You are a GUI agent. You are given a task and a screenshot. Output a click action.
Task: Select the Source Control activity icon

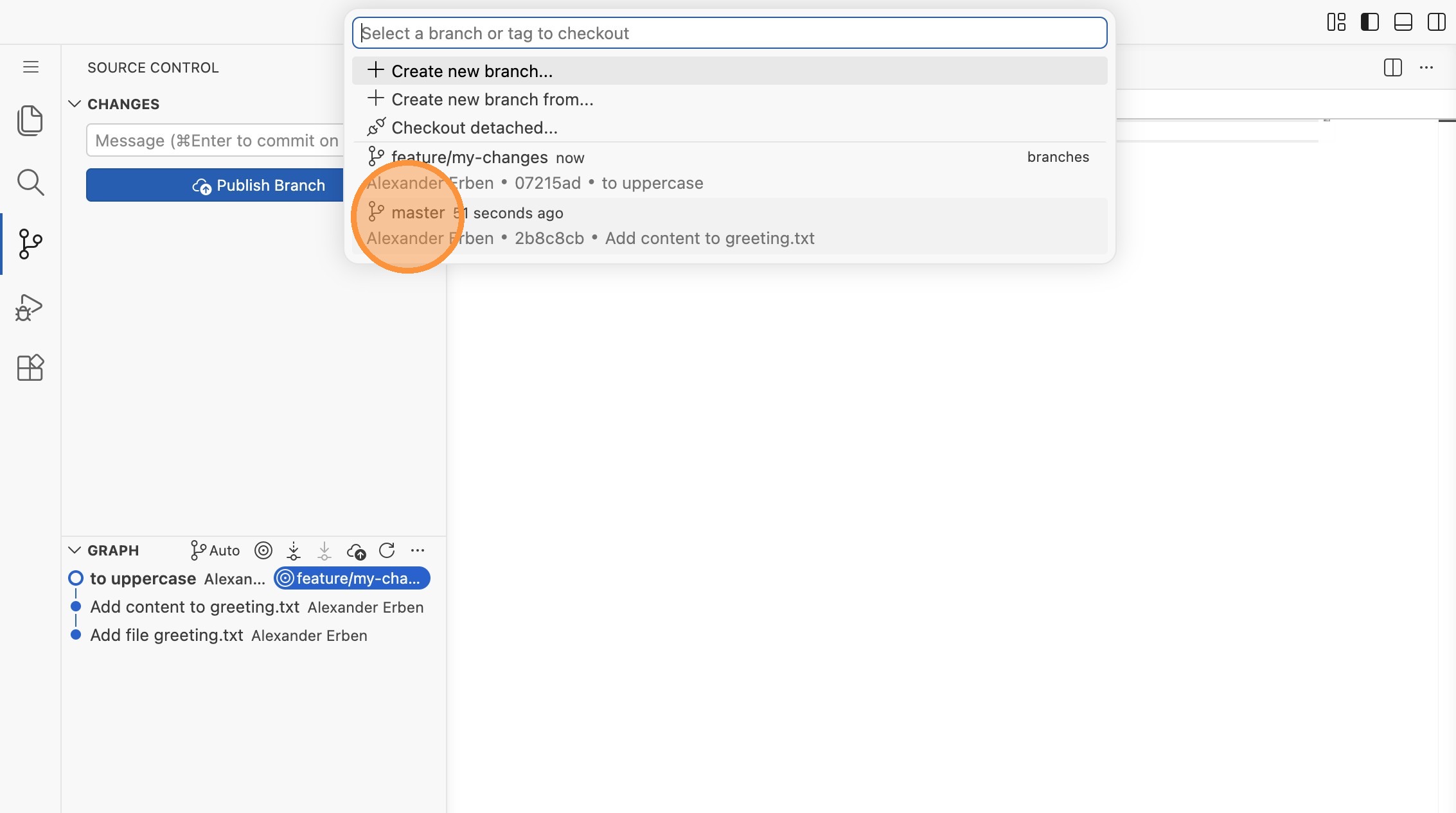[30, 244]
